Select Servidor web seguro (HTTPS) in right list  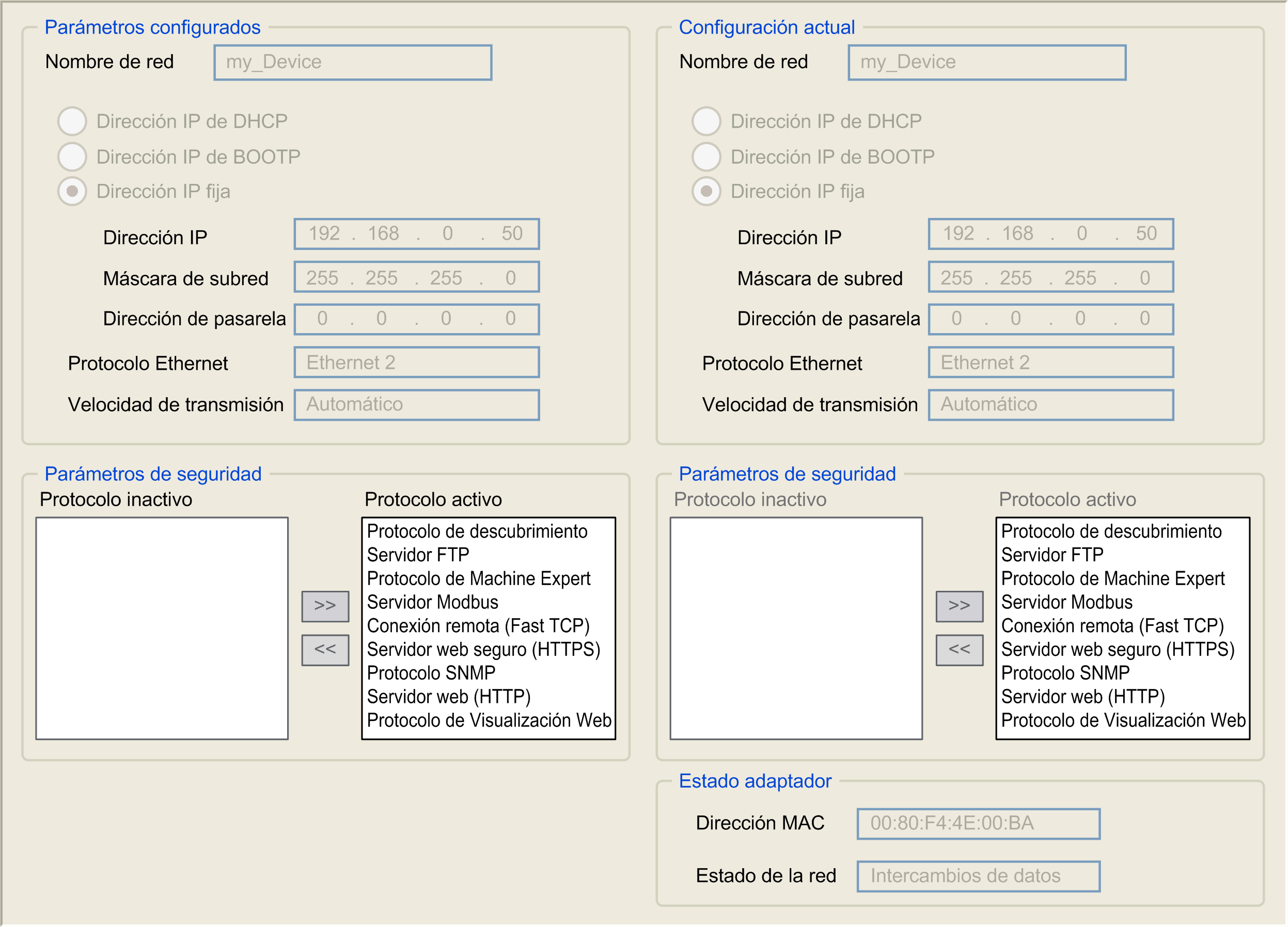tap(1118, 650)
